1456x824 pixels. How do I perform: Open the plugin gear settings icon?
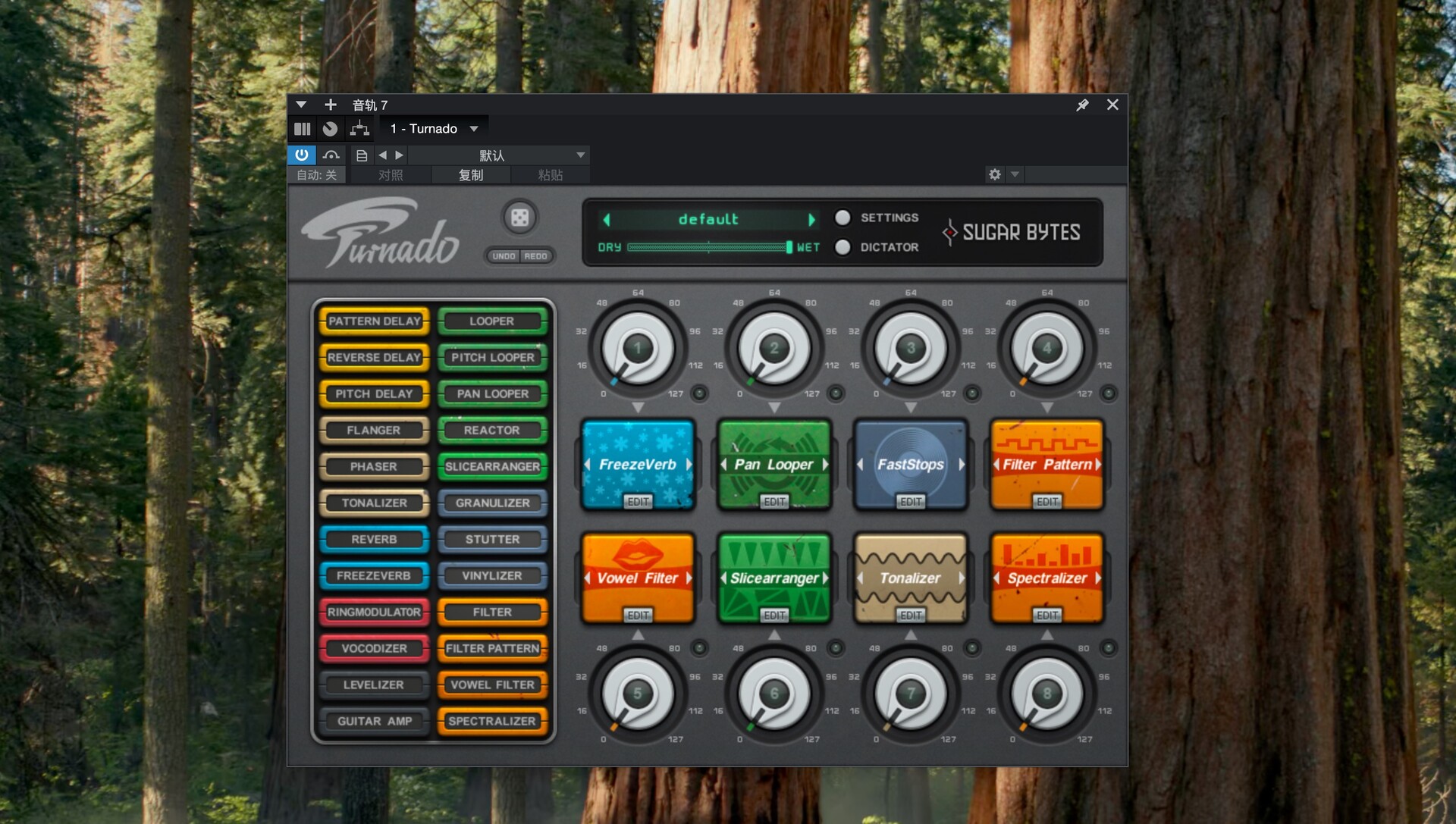tap(995, 174)
